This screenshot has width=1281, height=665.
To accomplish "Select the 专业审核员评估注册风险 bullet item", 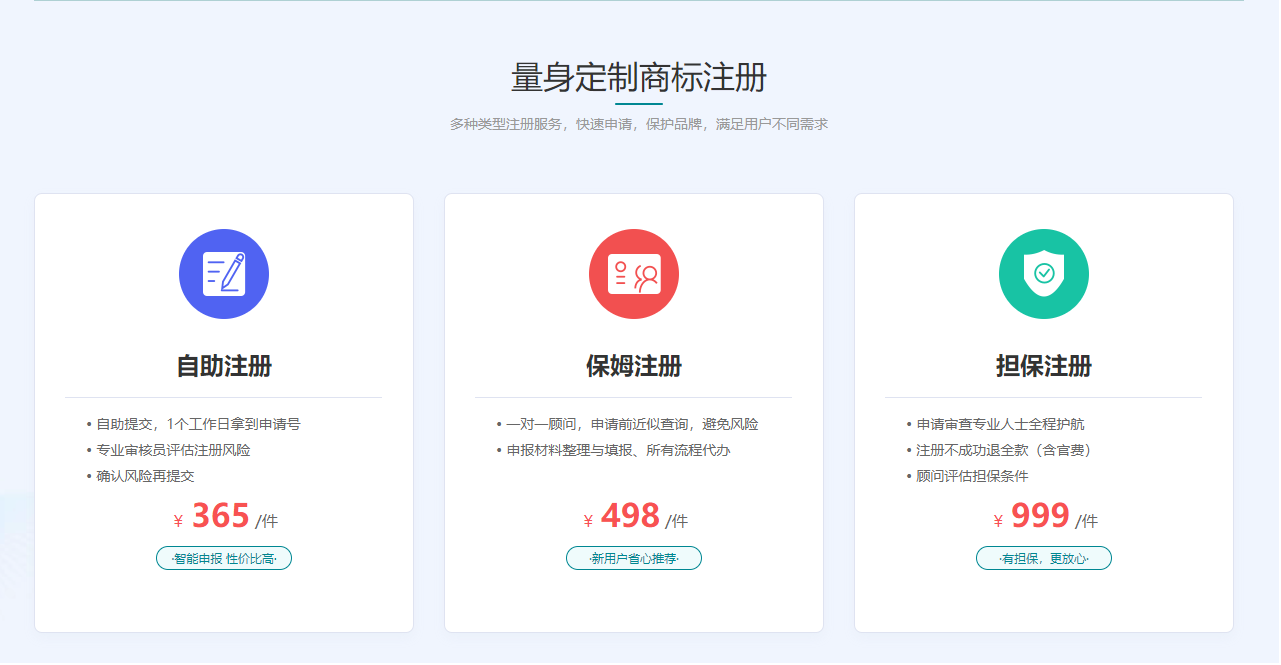I will (173, 450).
